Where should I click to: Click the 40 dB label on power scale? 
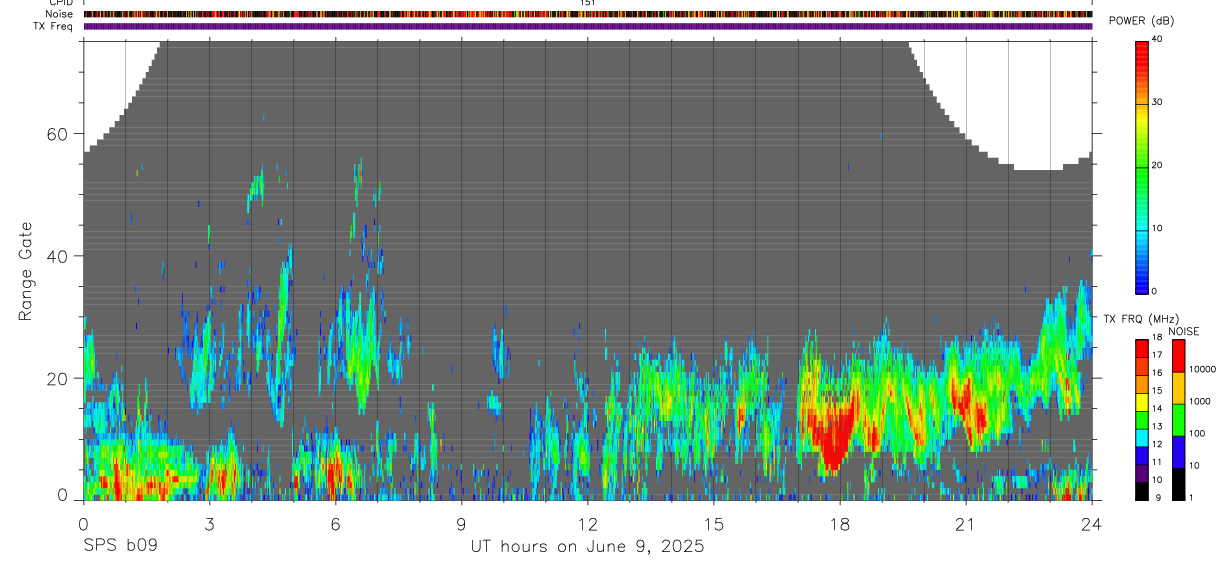pyautogui.click(x=1157, y=39)
